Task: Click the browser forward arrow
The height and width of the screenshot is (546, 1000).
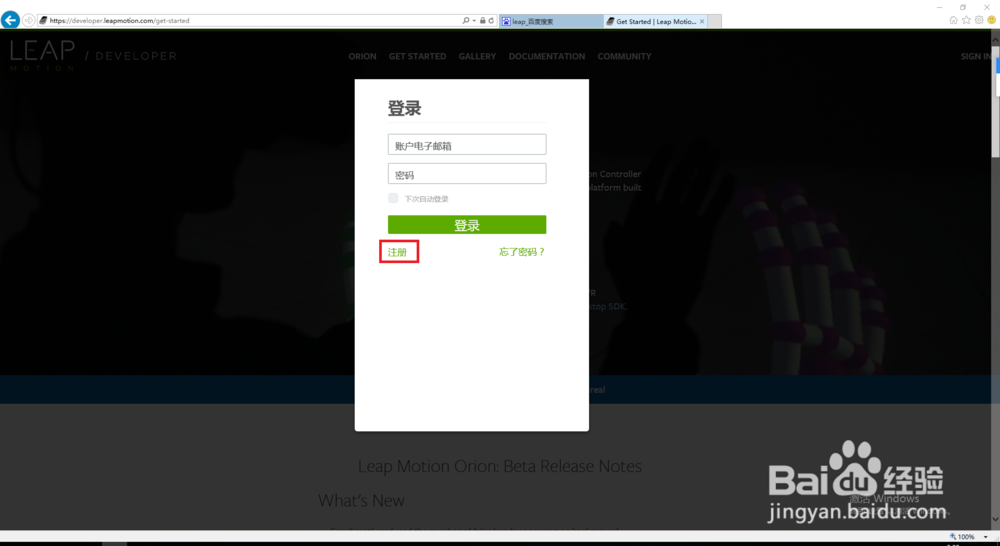Action: [x=29, y=20]
